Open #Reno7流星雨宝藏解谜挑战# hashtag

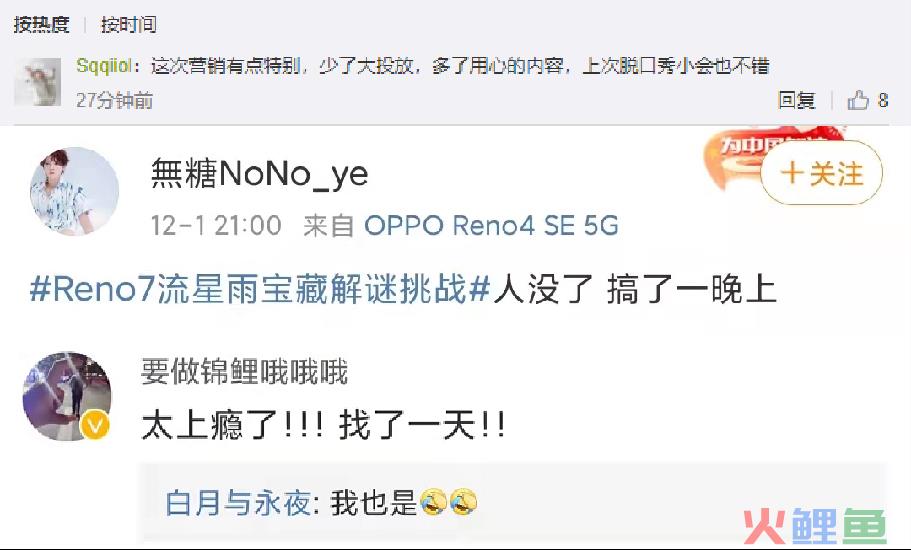(x=261, y=289)
